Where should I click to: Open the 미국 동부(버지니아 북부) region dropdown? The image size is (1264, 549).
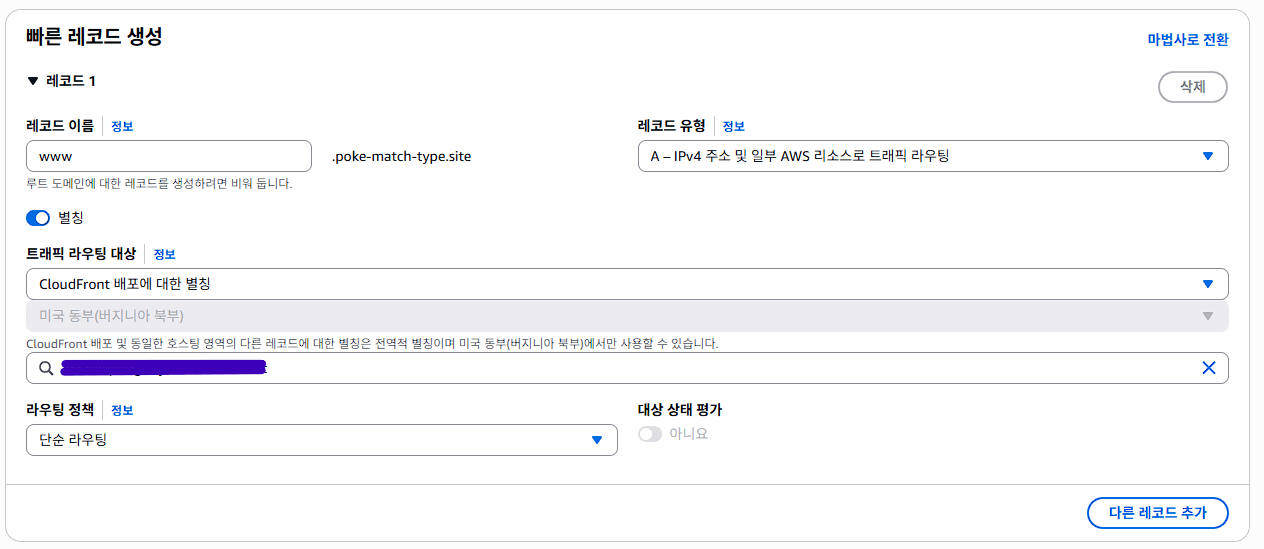pos(627,316)
